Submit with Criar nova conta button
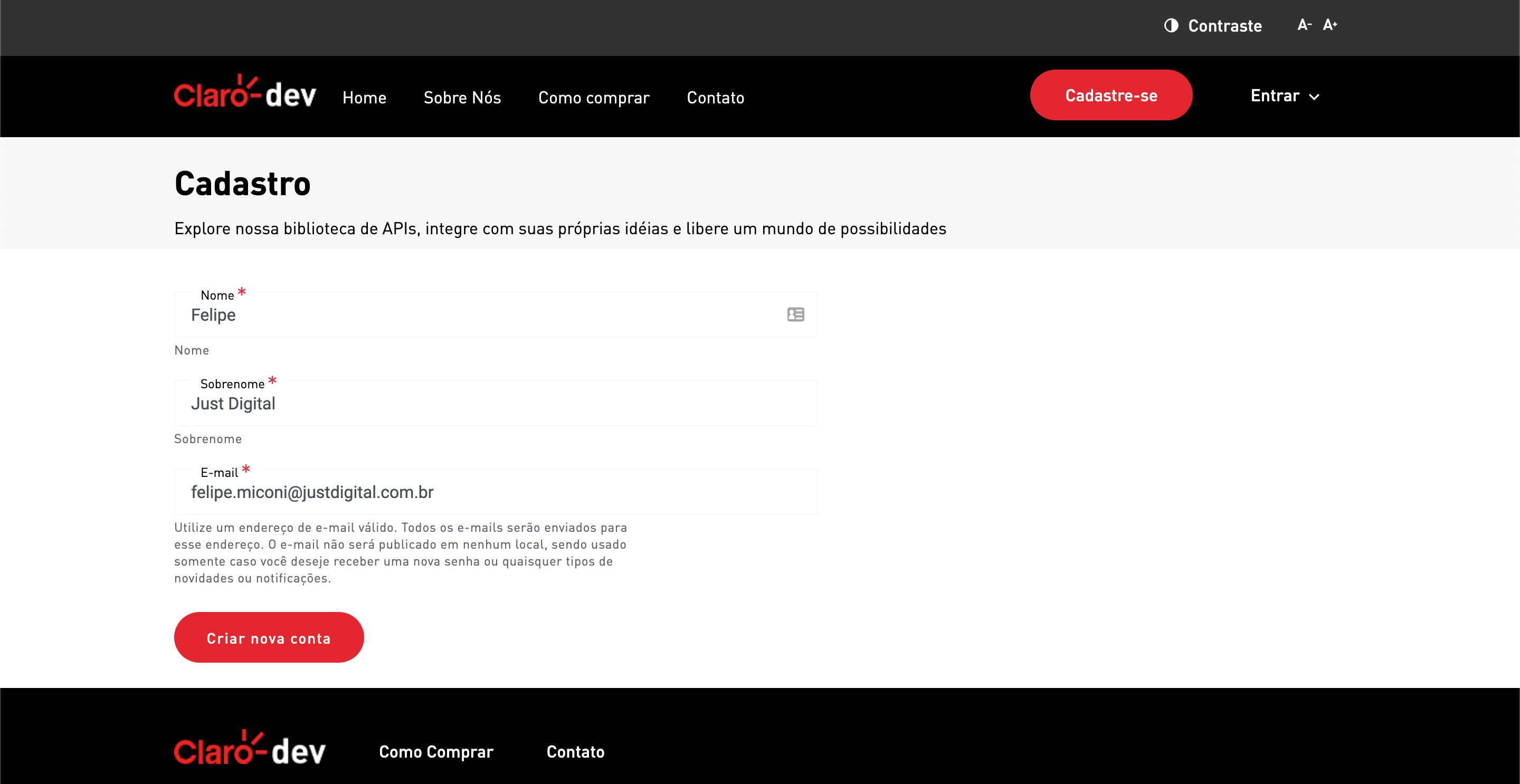This screenshot has height=784, width=1520. click(x=269, y=638)
